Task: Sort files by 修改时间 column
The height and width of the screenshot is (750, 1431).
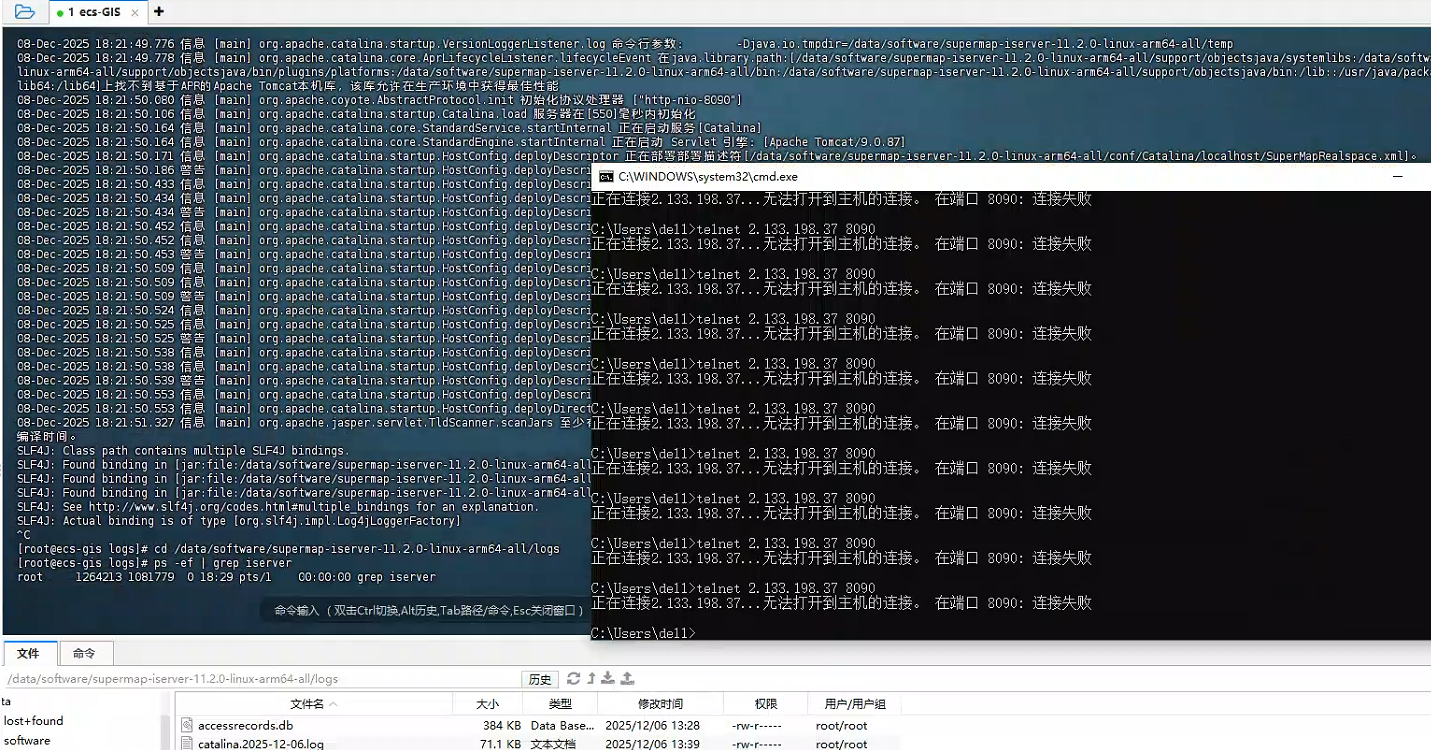Action: coord(660,704)
